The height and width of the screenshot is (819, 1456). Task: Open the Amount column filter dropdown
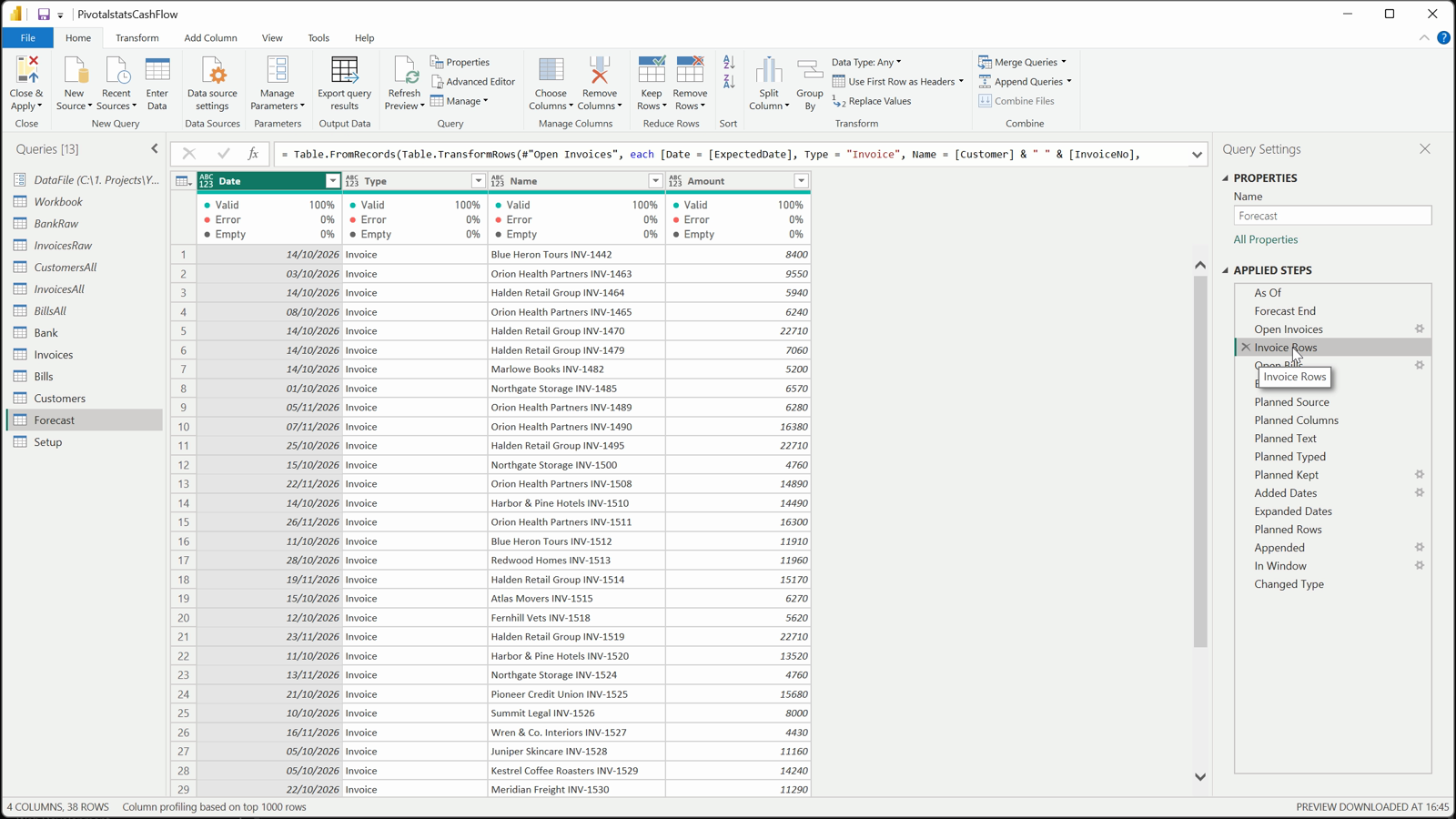[x=801, y=181]
